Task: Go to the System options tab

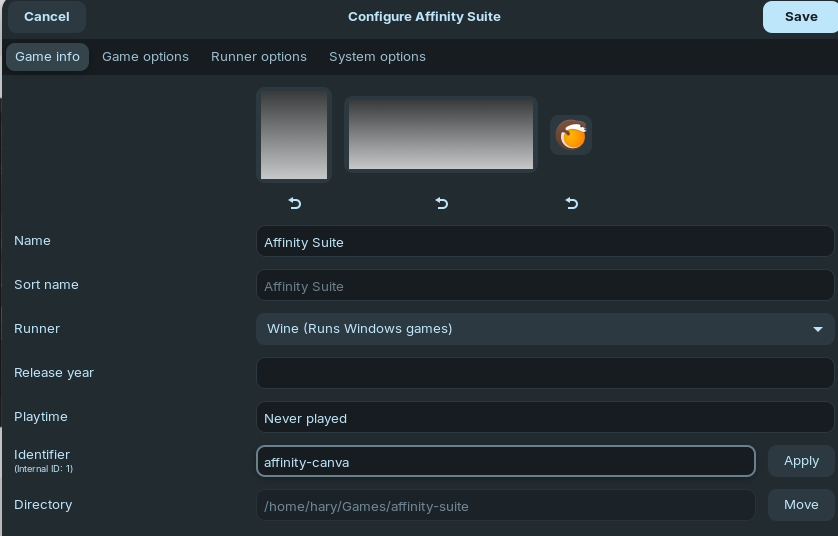Action: (377, 57)
